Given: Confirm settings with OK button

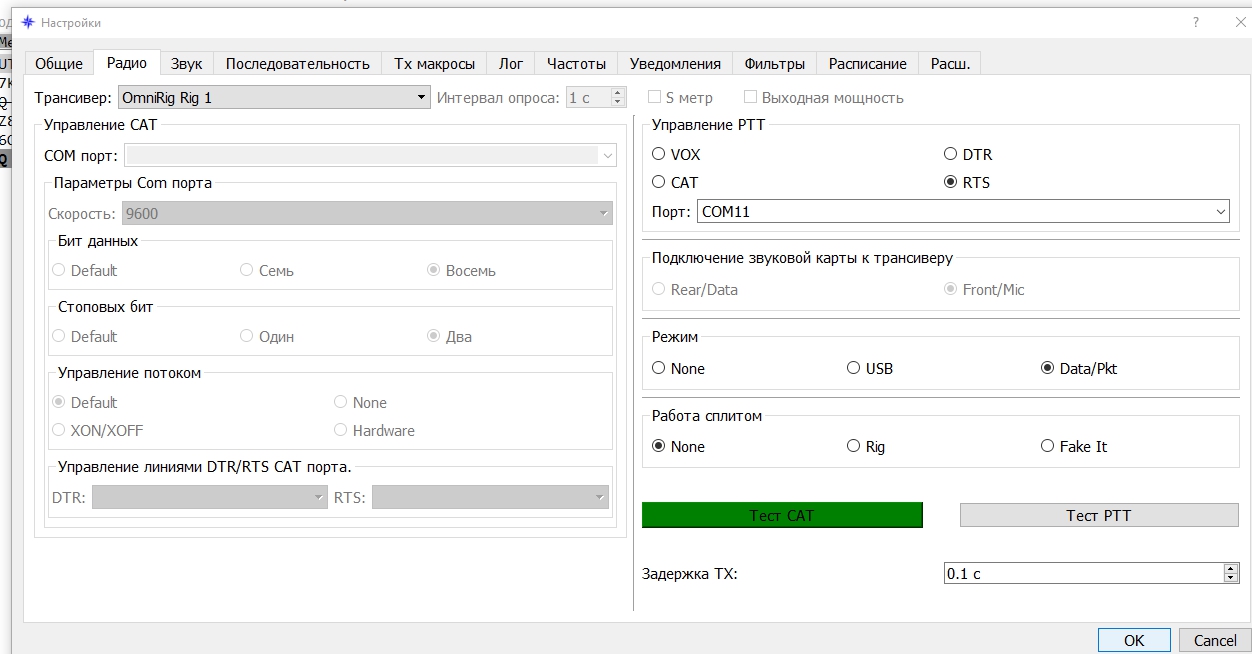Looking at the screenshot, I should tap(1133, 640).
